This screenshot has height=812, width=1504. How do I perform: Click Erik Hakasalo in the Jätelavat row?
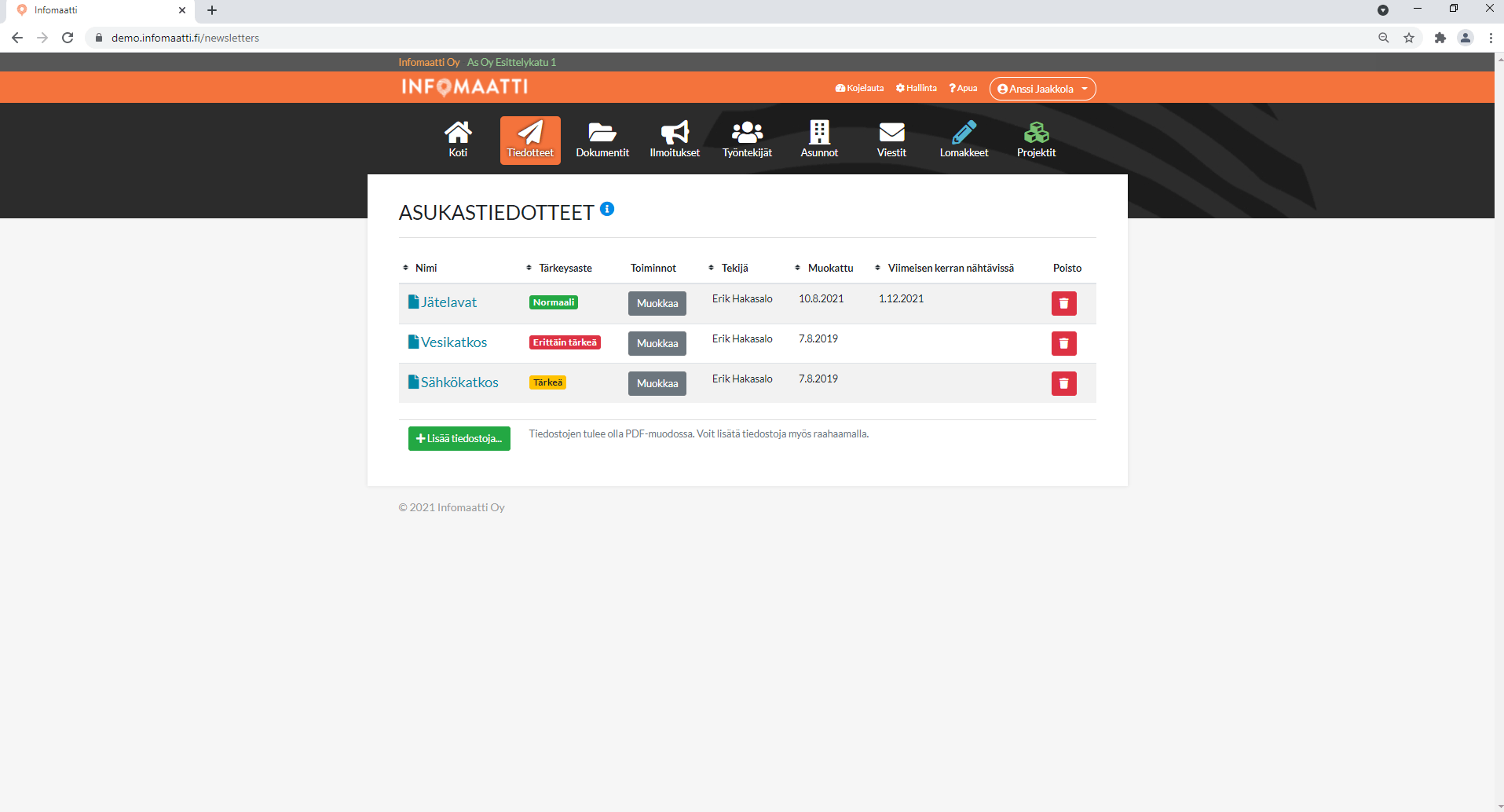pyautogui.click(x=742, y=298)
